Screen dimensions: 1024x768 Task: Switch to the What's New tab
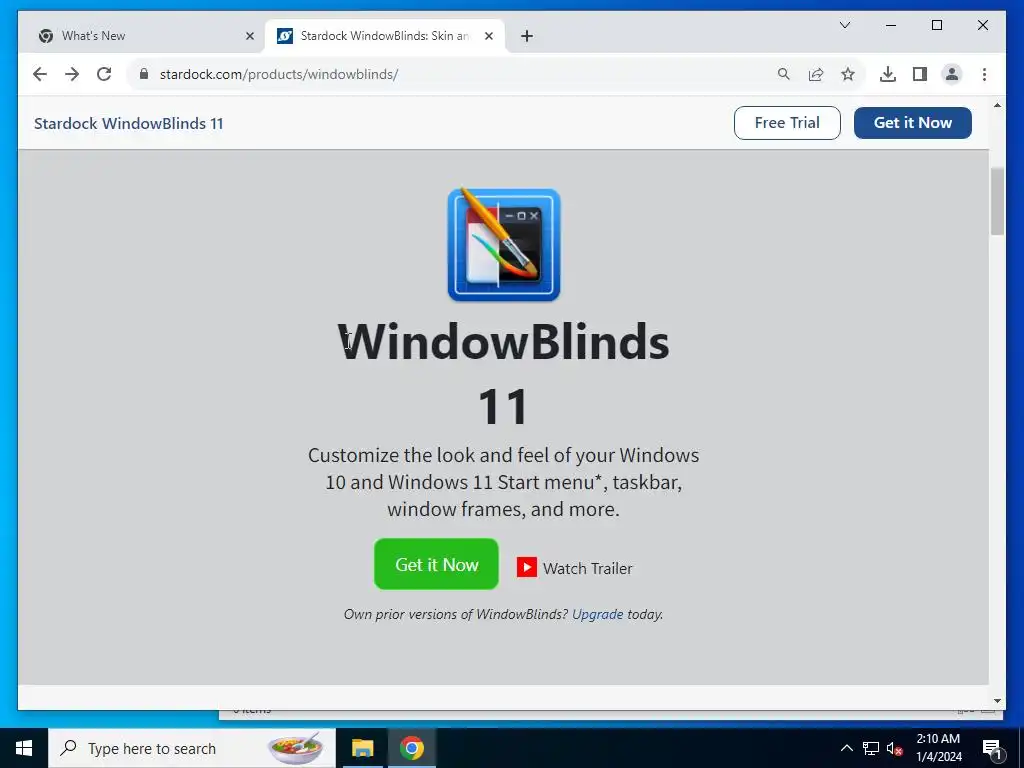[146, 36]
